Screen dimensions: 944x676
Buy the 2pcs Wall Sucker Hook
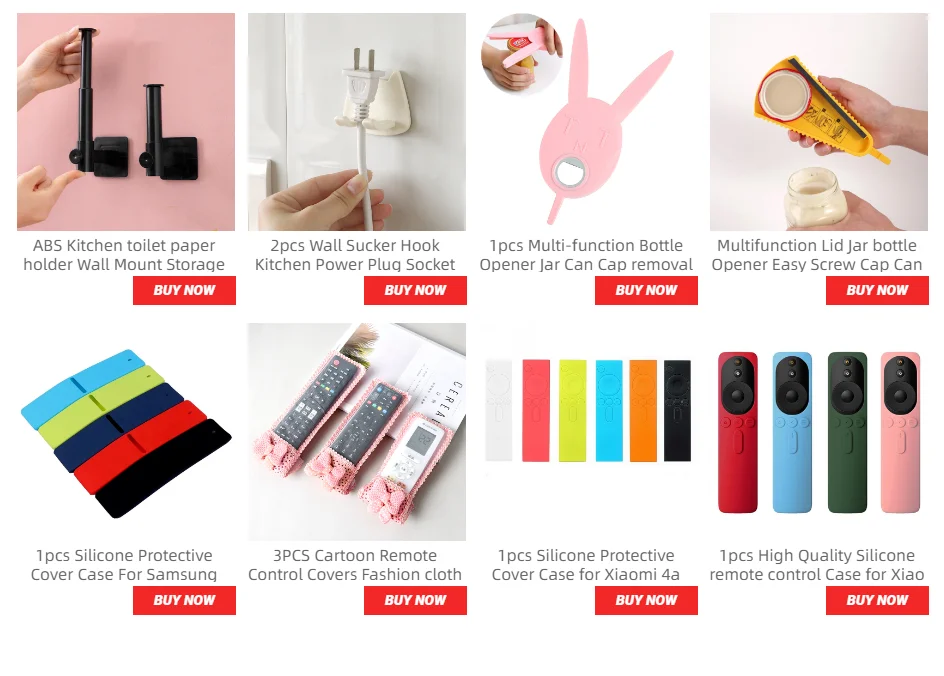415,290
